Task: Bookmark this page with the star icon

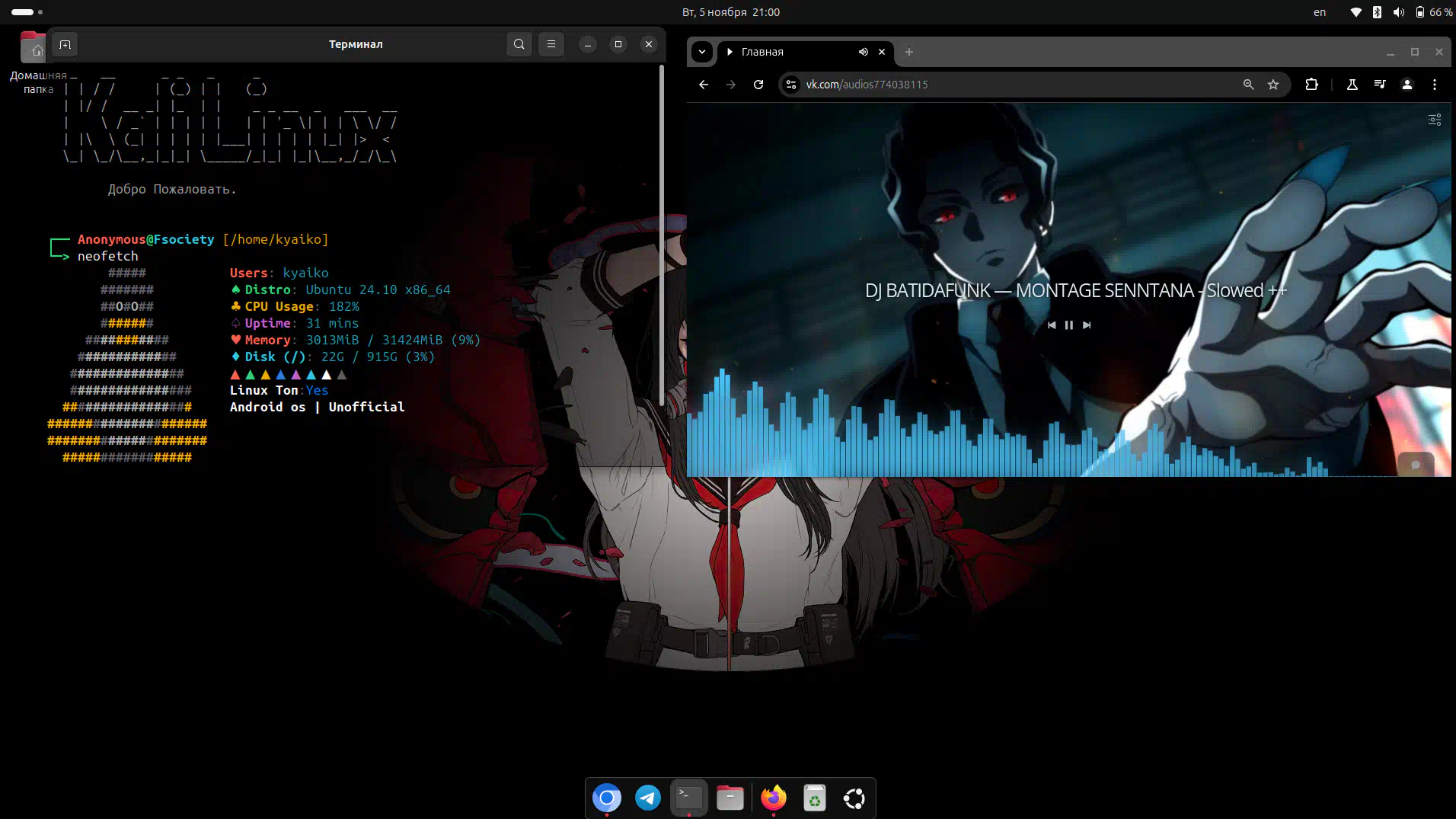Action: (1273, 85)
